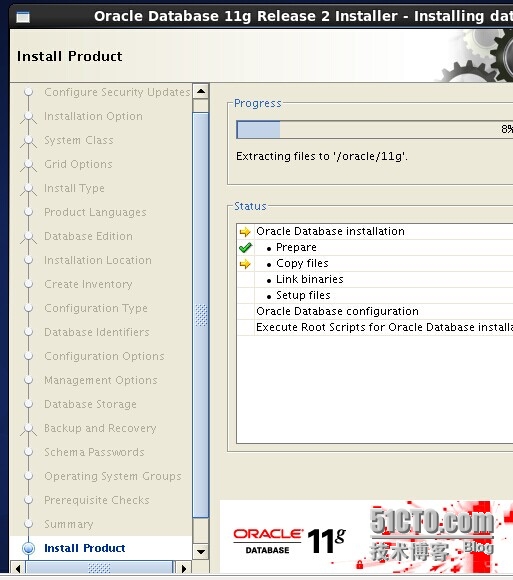Click Oracle Database installation status row
Viewport: 513px width, 580px height.
[375, 232]
